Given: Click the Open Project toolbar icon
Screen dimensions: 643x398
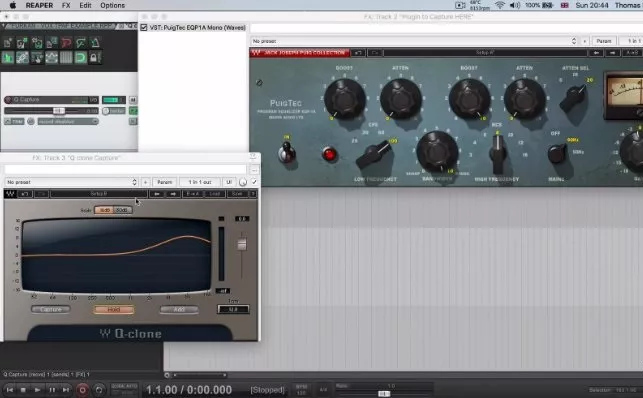Looking at the screenshot, I should click(x=22, y=43).
